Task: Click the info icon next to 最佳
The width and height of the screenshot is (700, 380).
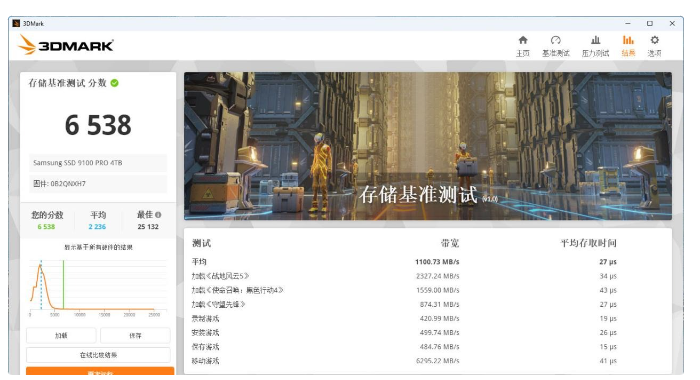Action: pos(158,215)
